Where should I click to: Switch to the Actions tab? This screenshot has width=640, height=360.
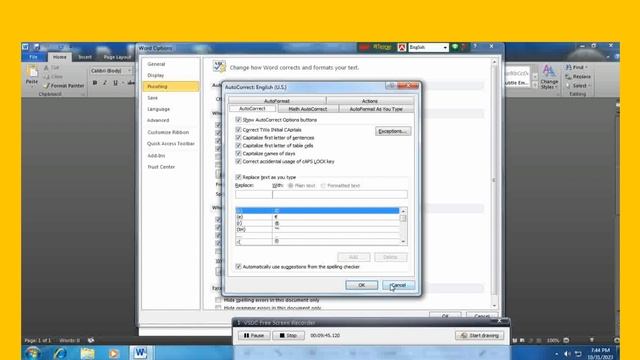point(370,101)
